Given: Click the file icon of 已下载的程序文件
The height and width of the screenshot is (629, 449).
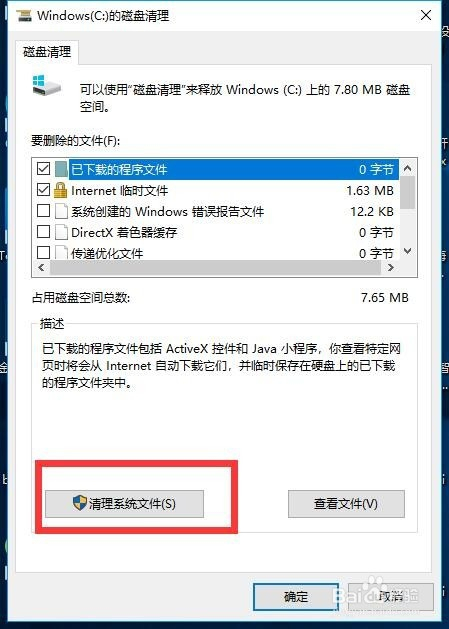Looking at the screenshot, I should click(61, 169).
